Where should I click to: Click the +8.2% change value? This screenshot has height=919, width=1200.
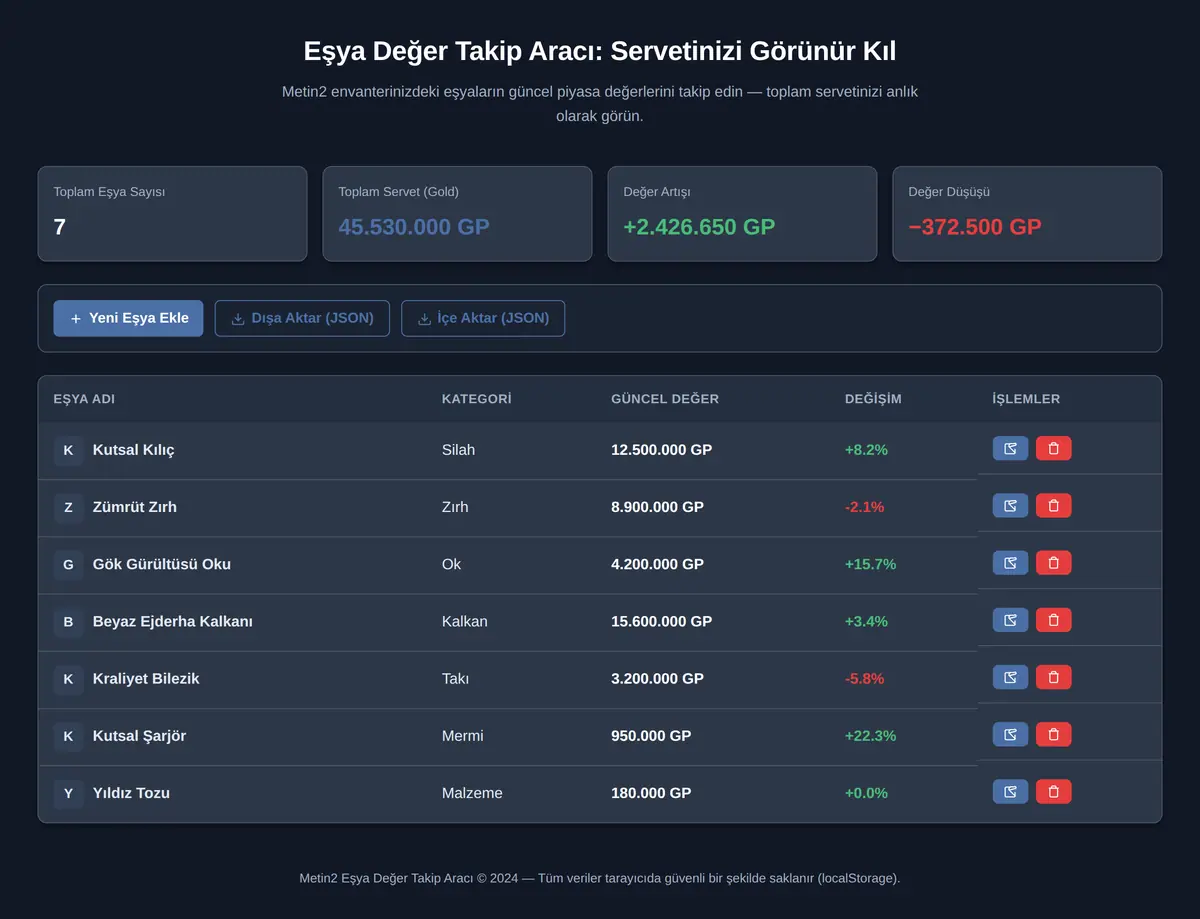866,450
